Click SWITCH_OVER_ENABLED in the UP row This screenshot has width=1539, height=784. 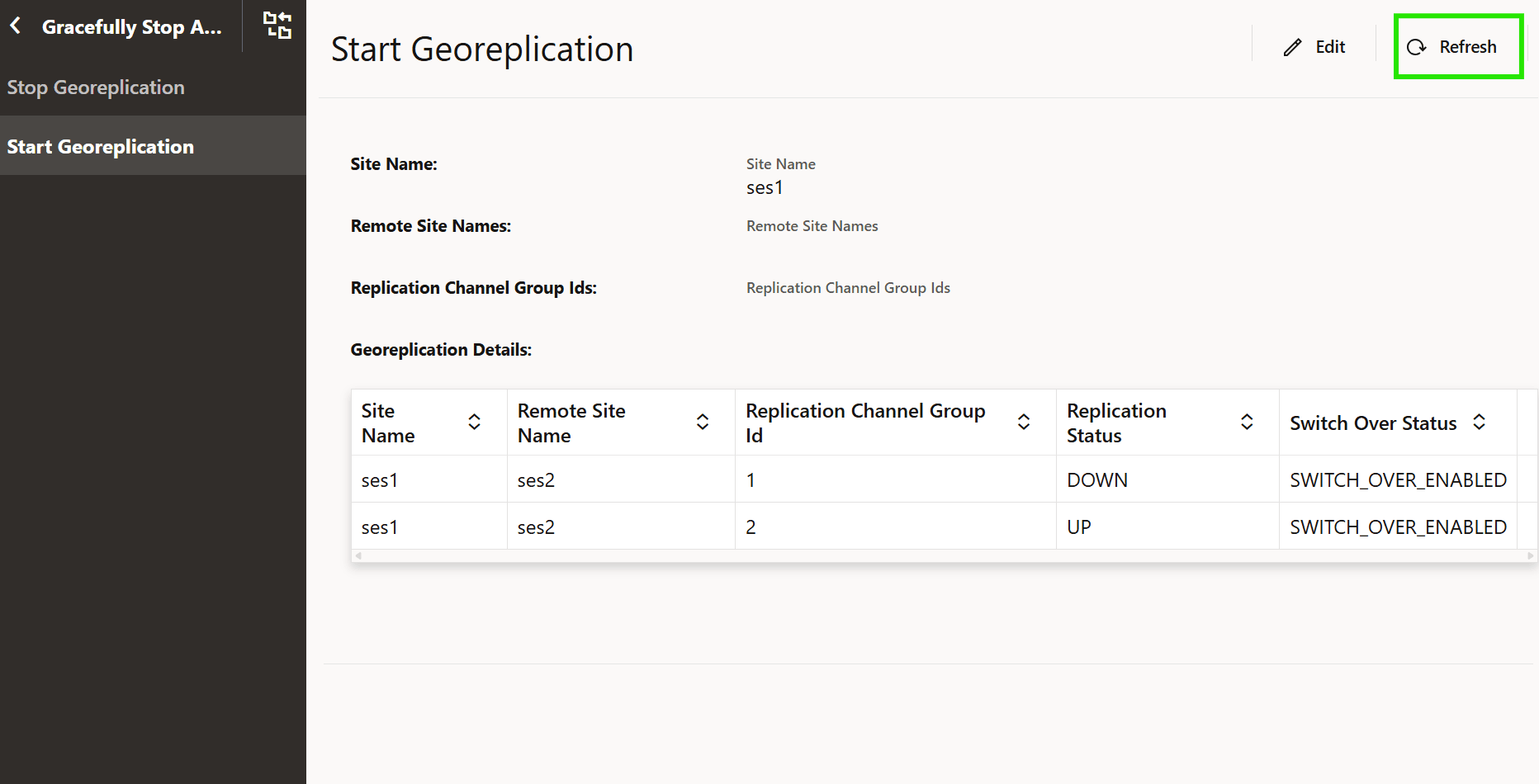[x=1399, y=527]
